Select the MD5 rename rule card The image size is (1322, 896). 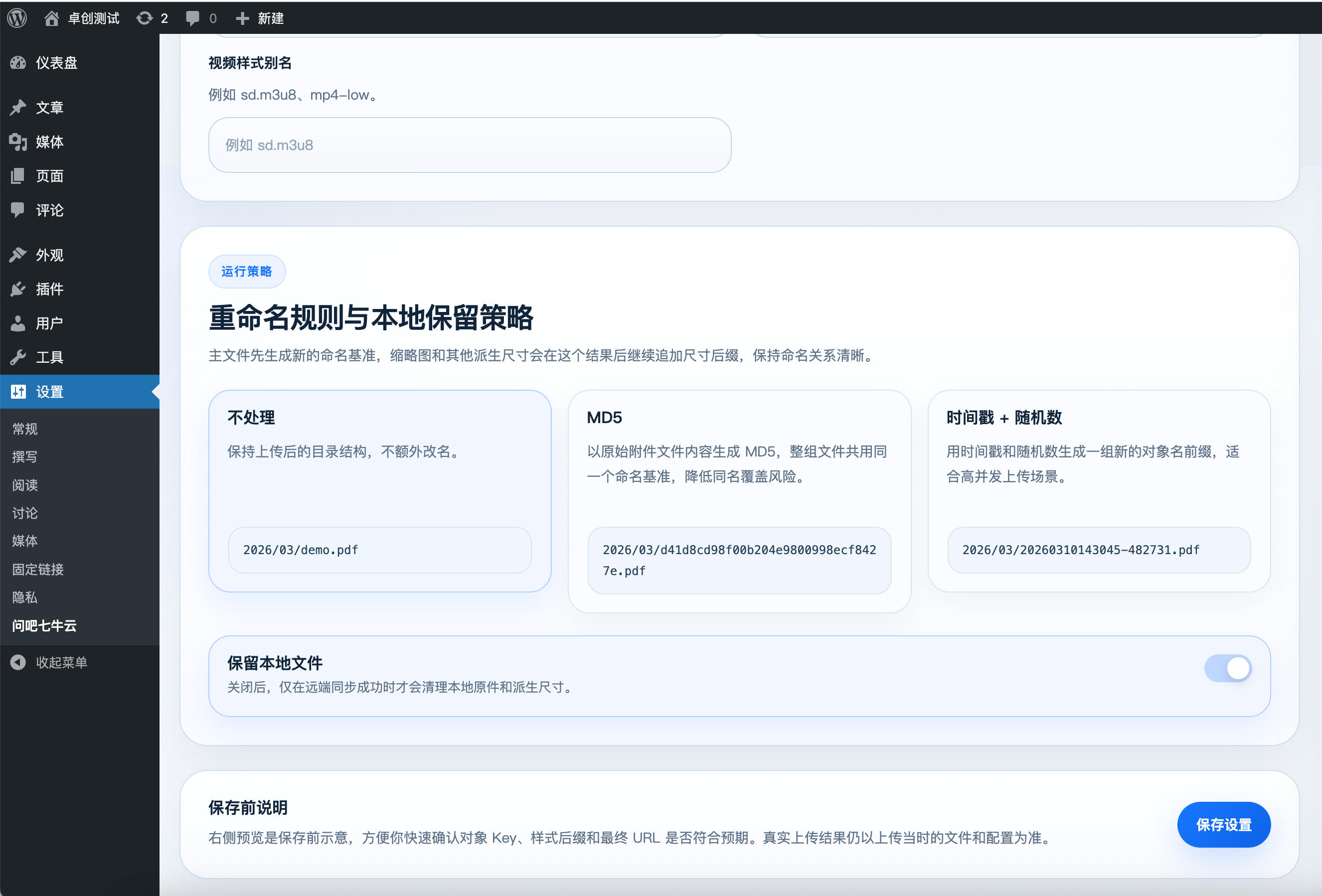[739, 501]
